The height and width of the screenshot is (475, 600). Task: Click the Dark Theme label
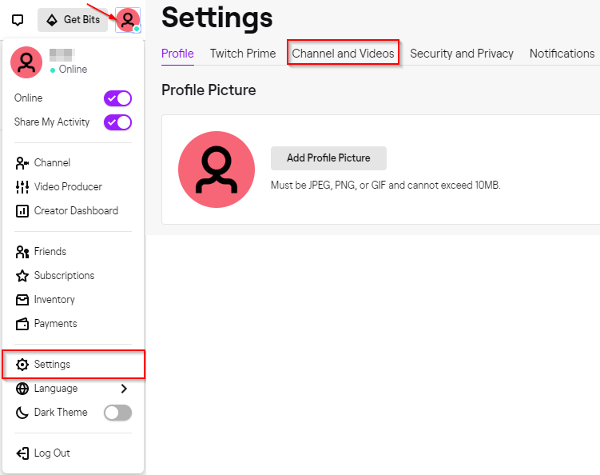click(x=60, y=413)
